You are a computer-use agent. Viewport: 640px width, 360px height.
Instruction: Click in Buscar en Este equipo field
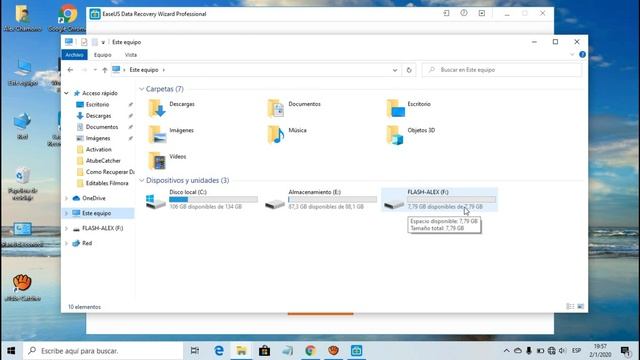[x=502, y=70]
